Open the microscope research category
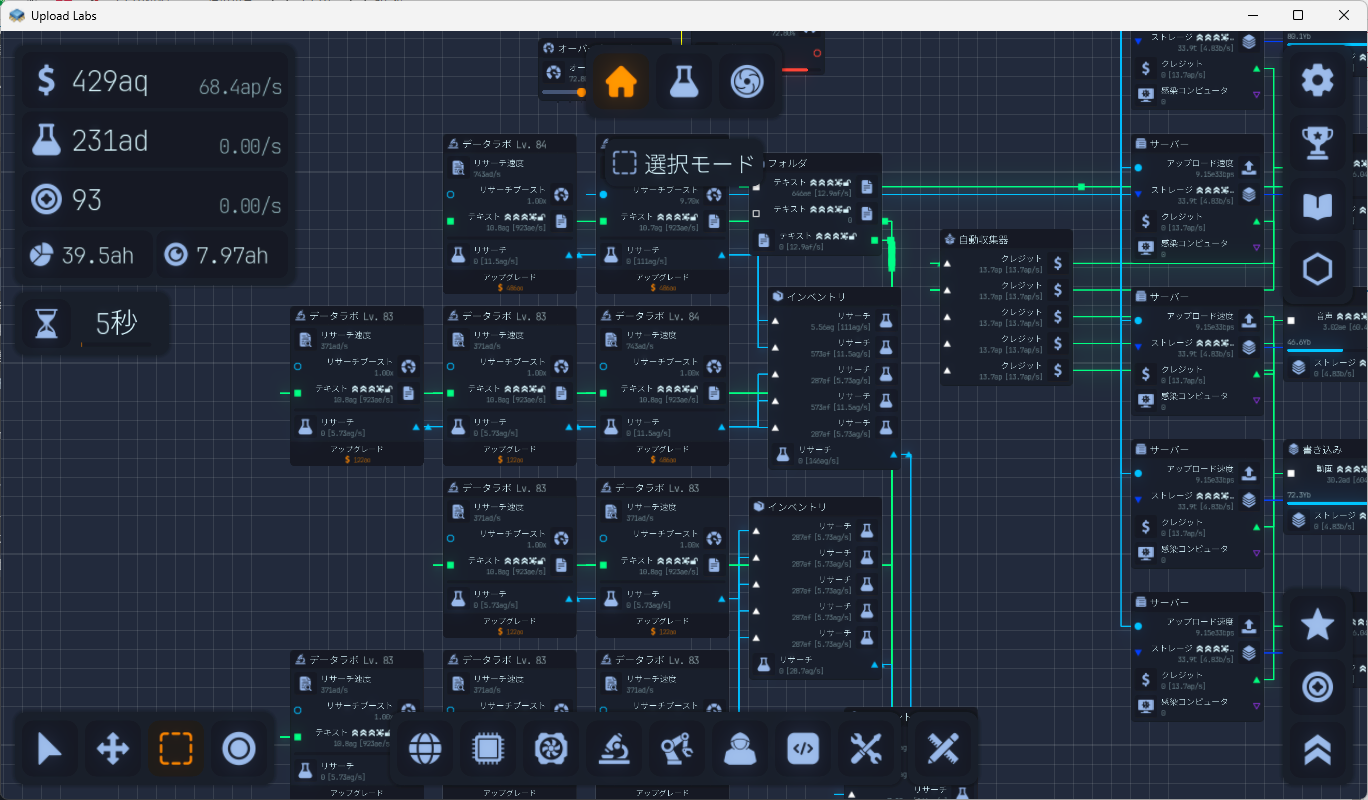Viewport: 1368px width, 800px height. (x=615, y=749)
